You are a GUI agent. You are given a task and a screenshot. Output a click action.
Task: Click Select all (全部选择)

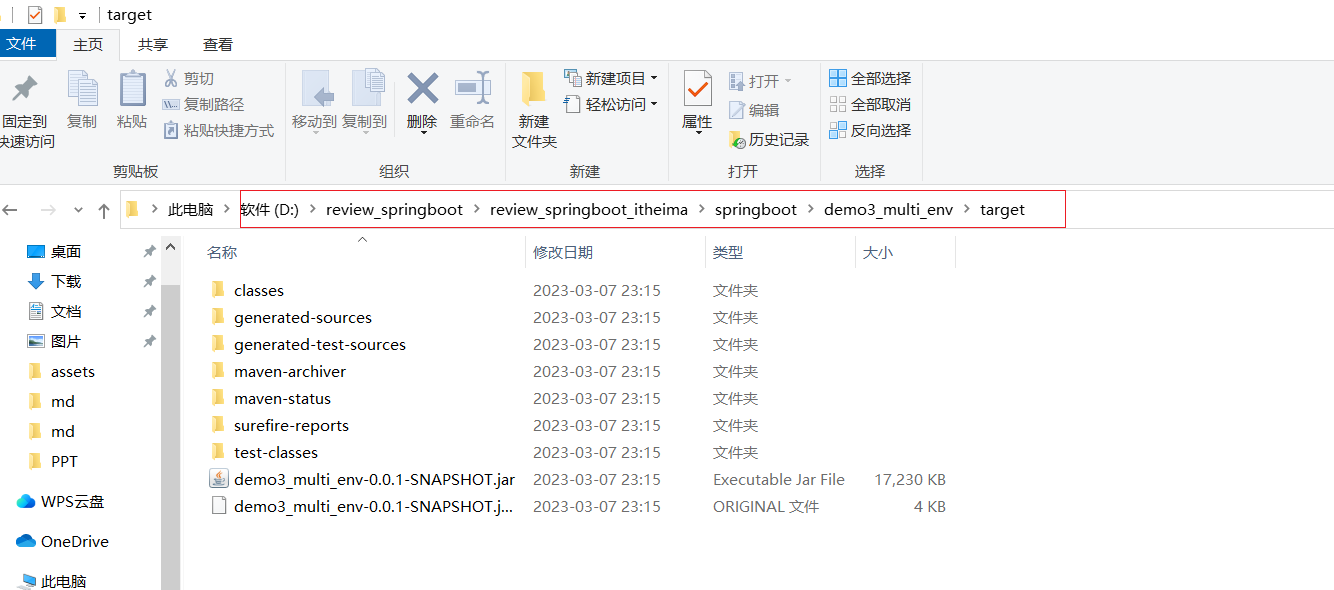[x=870, y=78]
